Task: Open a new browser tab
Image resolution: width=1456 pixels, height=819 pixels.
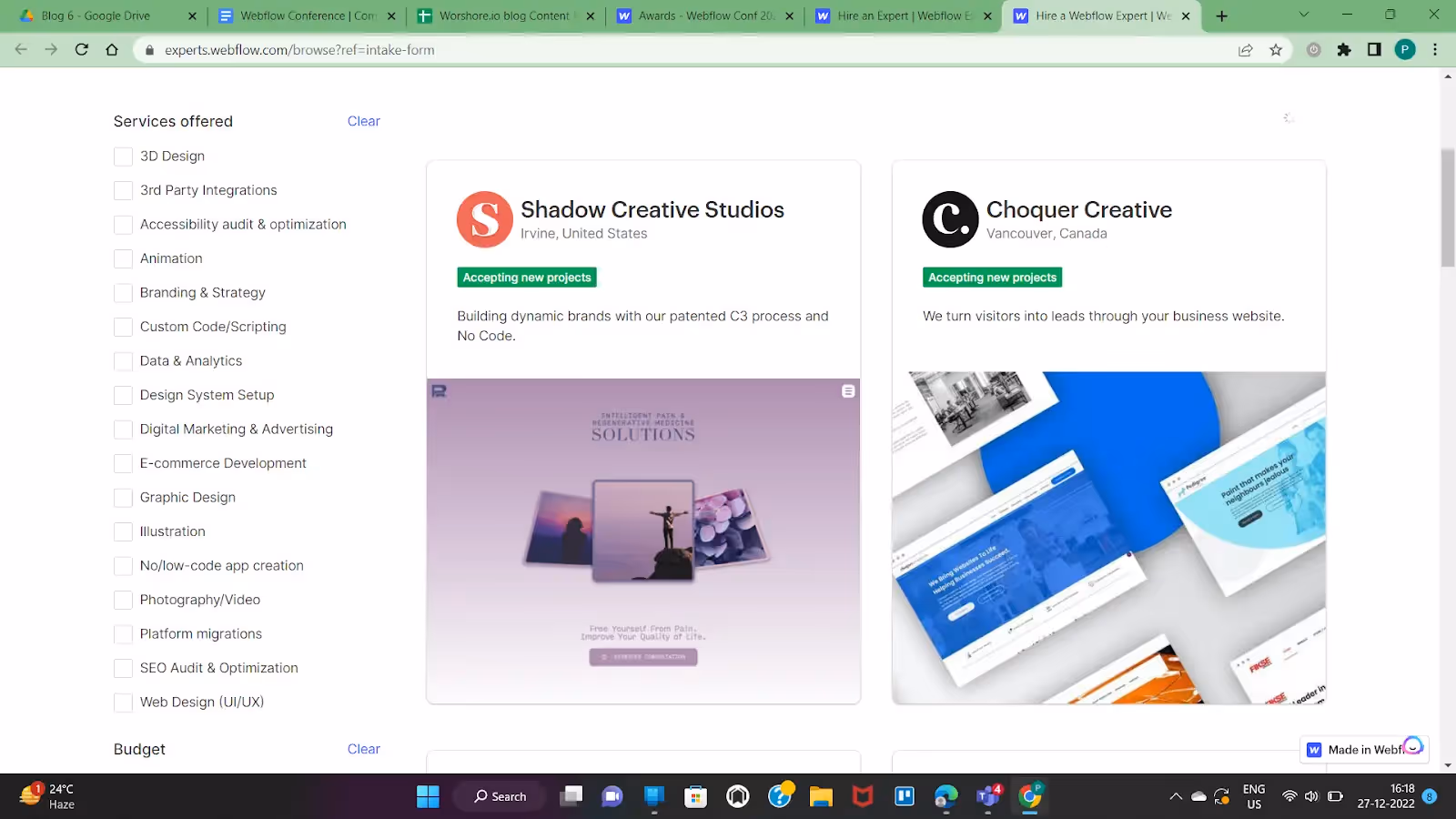Action: pyautogui.click(x=1221, y=15)
